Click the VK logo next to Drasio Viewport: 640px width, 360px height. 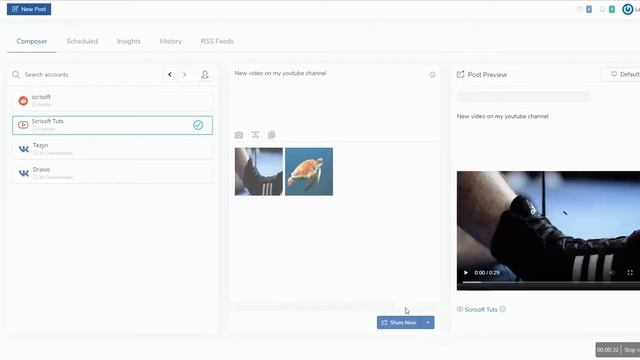click(24, 173)
